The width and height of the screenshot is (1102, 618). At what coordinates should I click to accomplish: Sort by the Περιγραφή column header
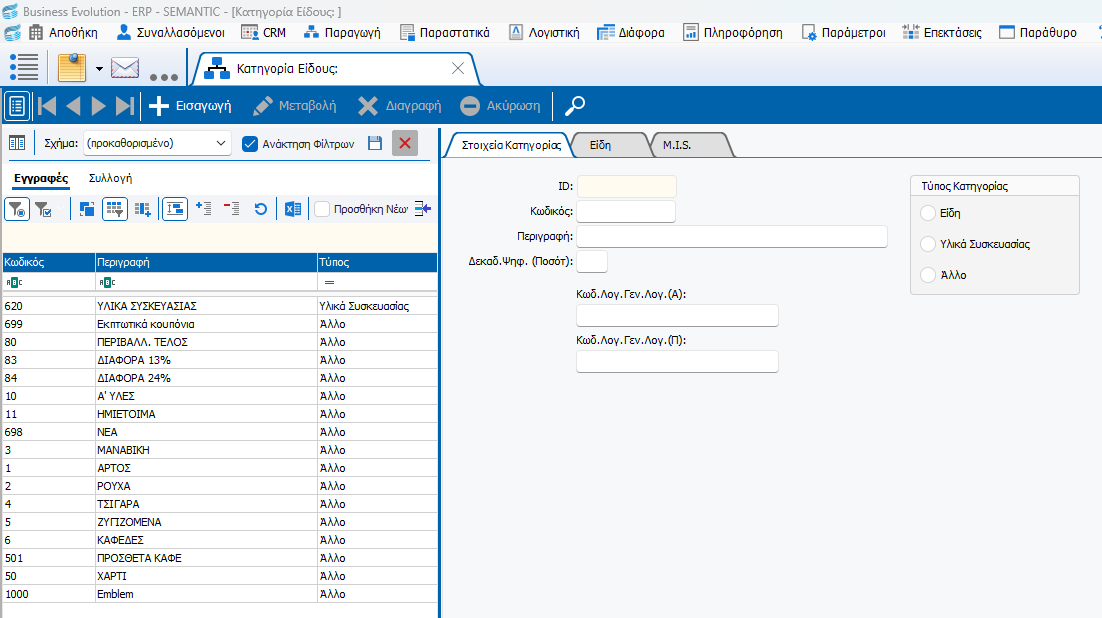pyautogui.click(x=206, y=262)
